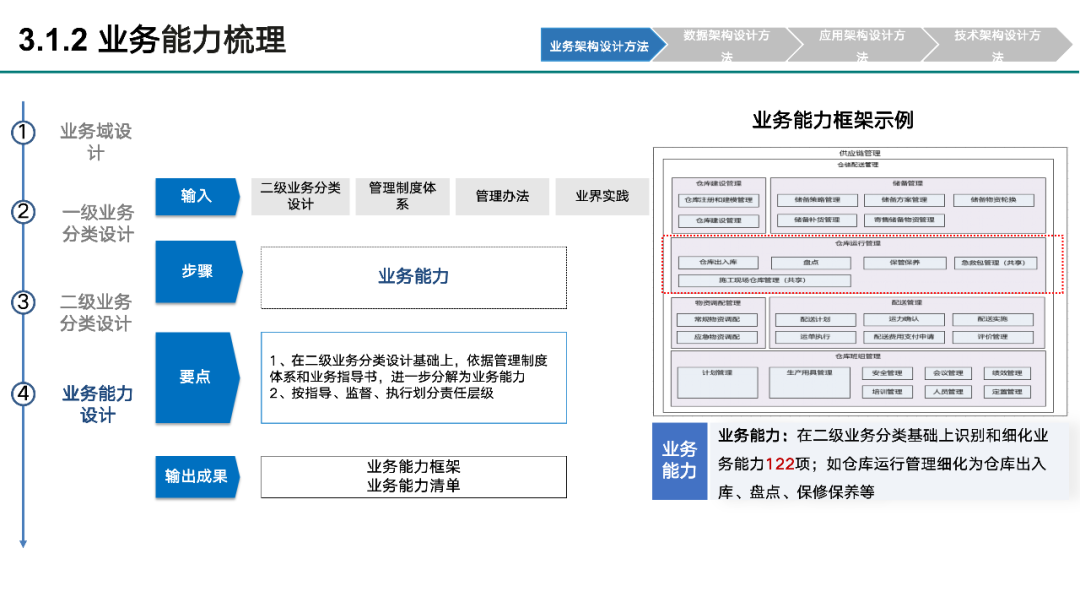Click the 储备策略管理 box
Viewport: 1080px width, 608px height.
(817, 200)
